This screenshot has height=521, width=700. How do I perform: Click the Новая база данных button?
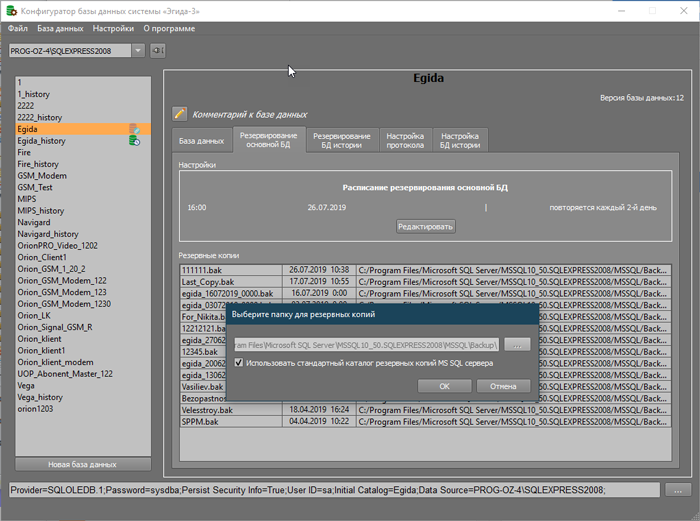click(x=82, y=464)
